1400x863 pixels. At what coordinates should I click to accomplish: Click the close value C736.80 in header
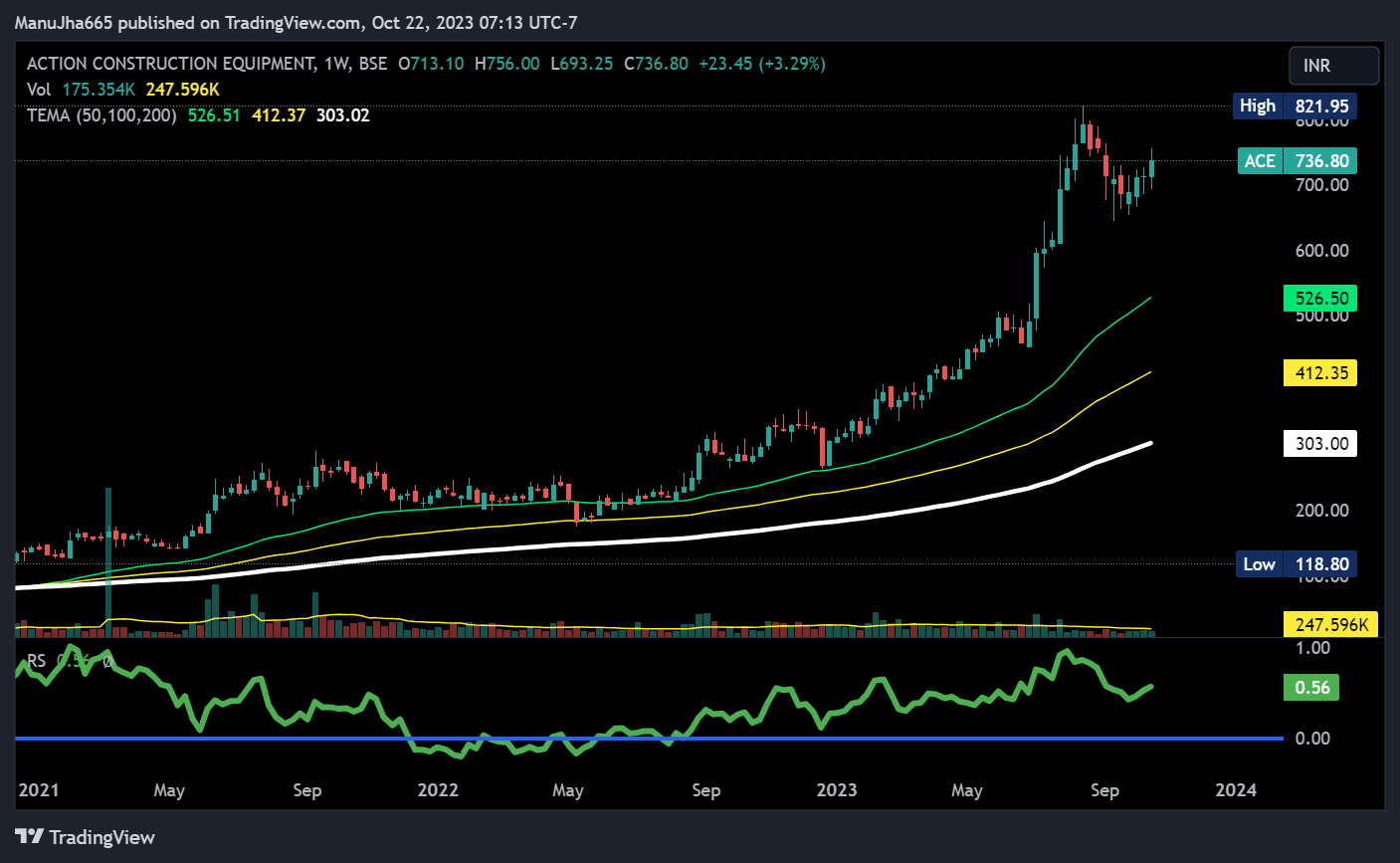[656, 64]
